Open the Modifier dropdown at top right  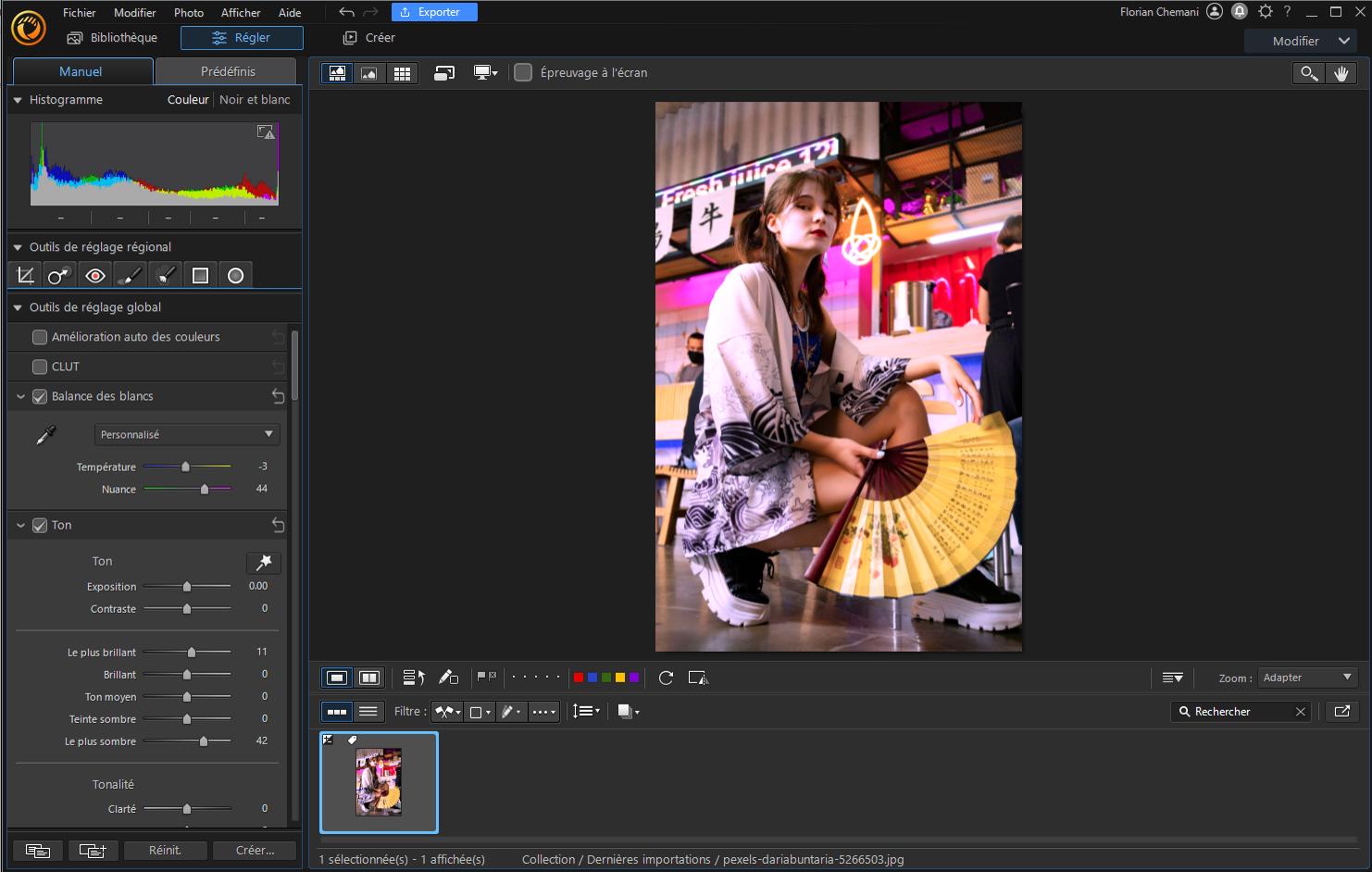point(1301,41)
